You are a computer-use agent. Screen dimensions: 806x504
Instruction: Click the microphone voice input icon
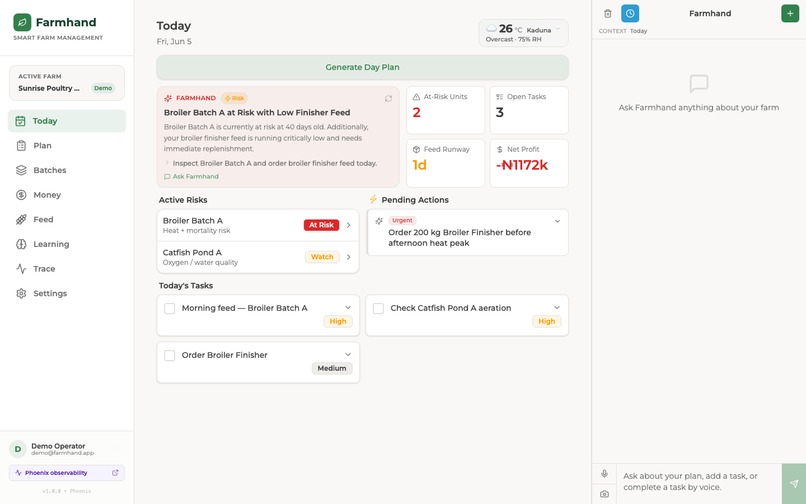pos(604,473)
